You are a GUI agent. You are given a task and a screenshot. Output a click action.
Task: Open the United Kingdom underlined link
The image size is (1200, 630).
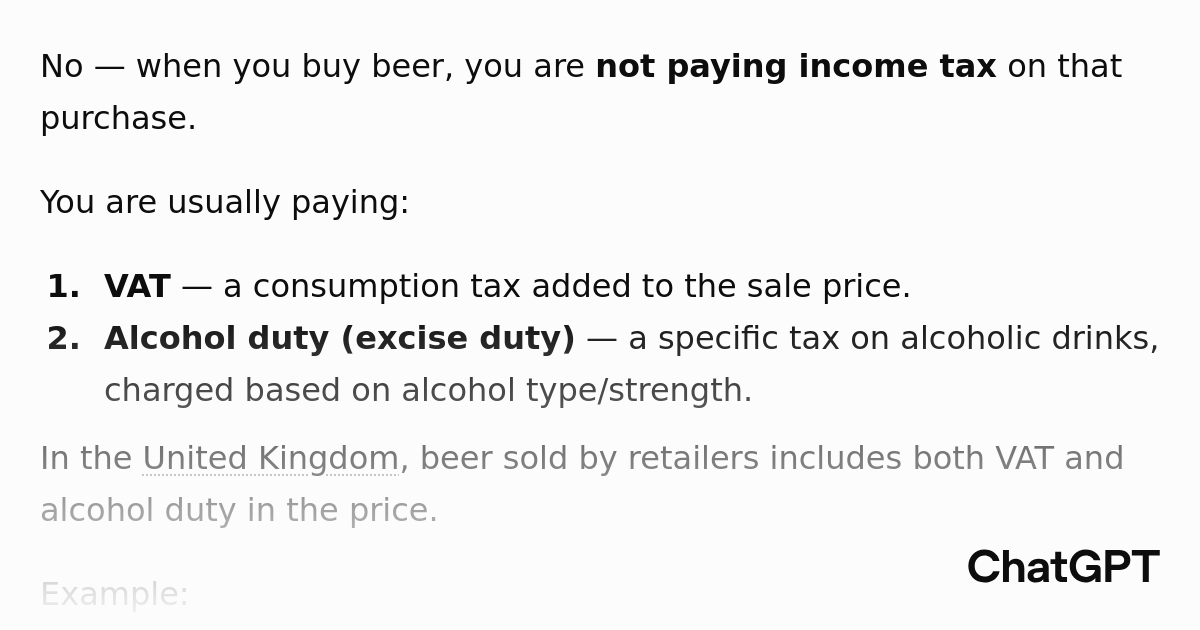(x=271, y=459)
